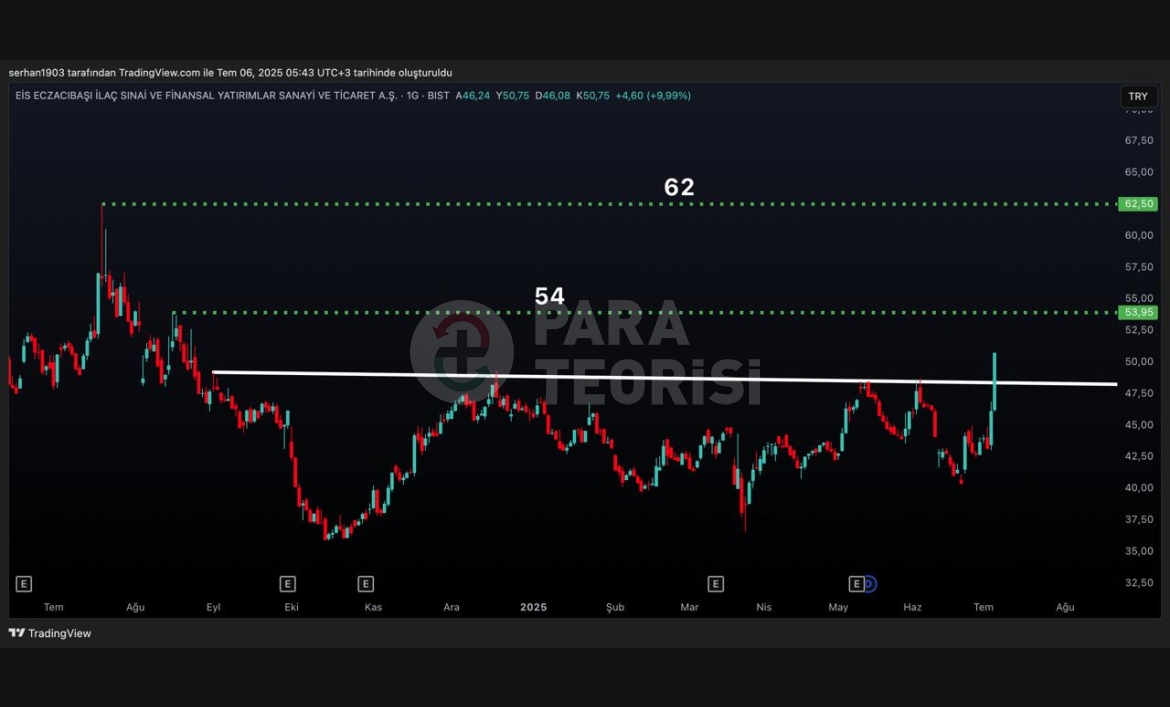1170x707 pixels.
Task: Click the BIST exchange label
Action: [439, 95]
